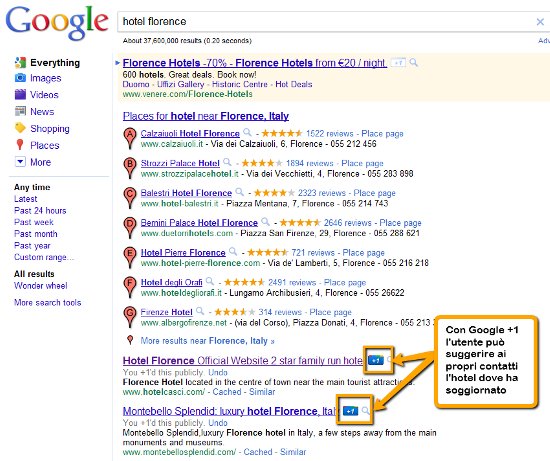Click map marker G for Firenze Hotel

130,316
